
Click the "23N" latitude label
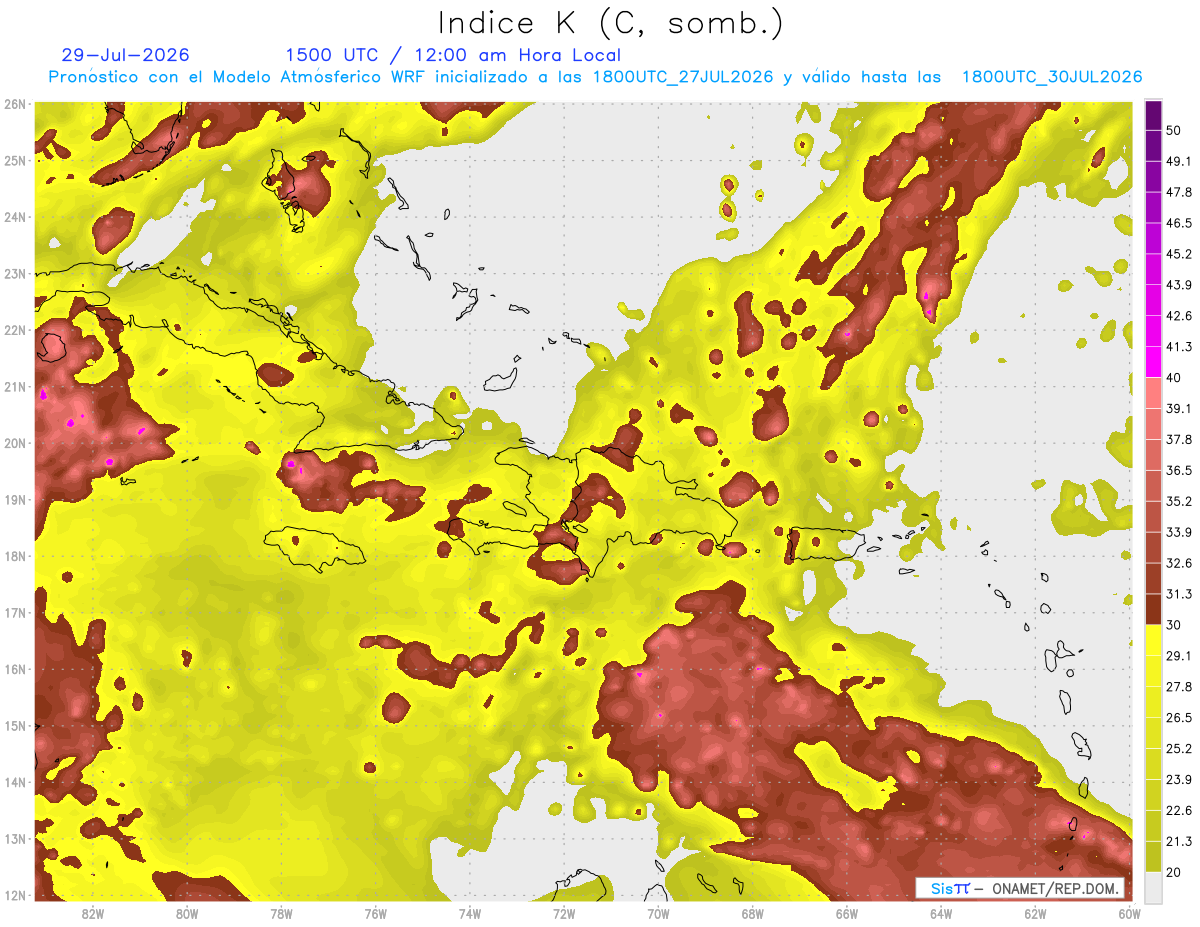click(x=15, y=273)
